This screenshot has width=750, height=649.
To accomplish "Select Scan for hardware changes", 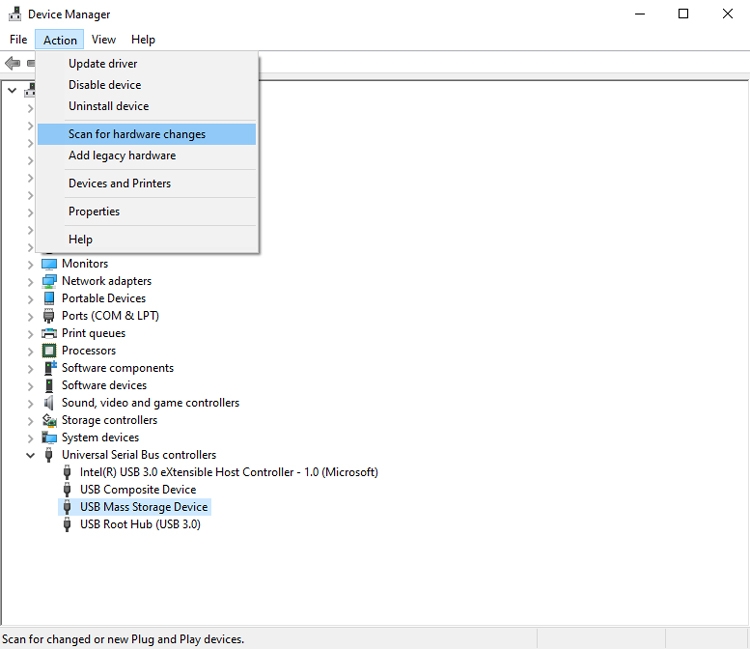I will coord(147,134).
